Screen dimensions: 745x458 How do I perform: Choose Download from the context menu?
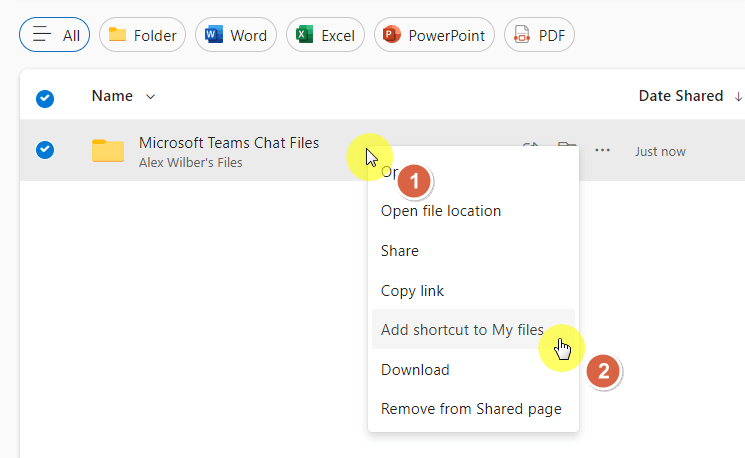tap(473, 369)
